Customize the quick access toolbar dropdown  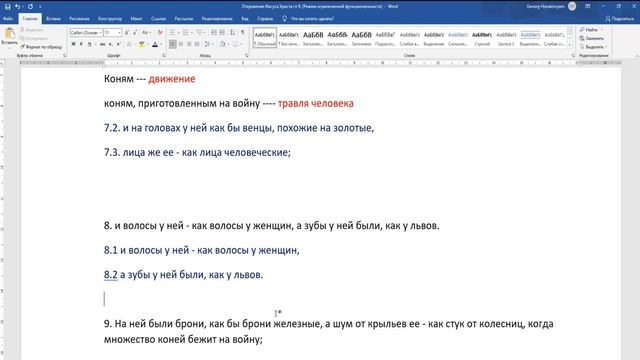[40, 7]
